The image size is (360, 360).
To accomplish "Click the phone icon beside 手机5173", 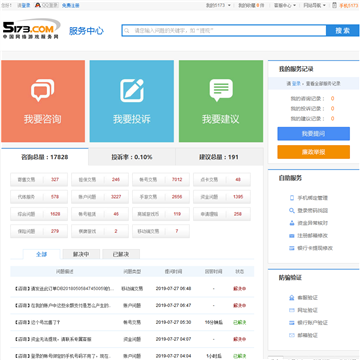I will [334, 5].
